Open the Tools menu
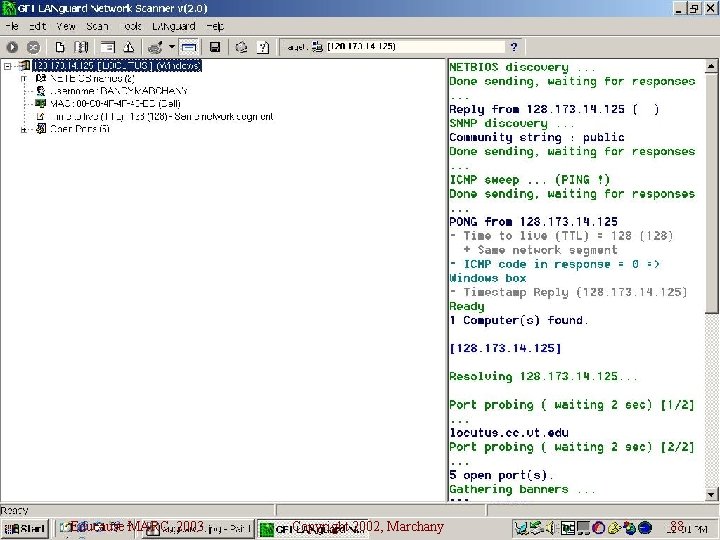The image size is (720, 540). (132, 26)
